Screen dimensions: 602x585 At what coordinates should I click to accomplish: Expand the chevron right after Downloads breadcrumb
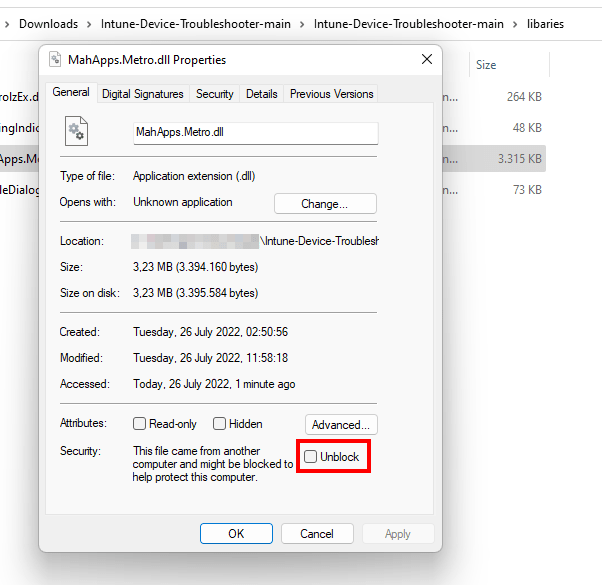pos(90,23)
